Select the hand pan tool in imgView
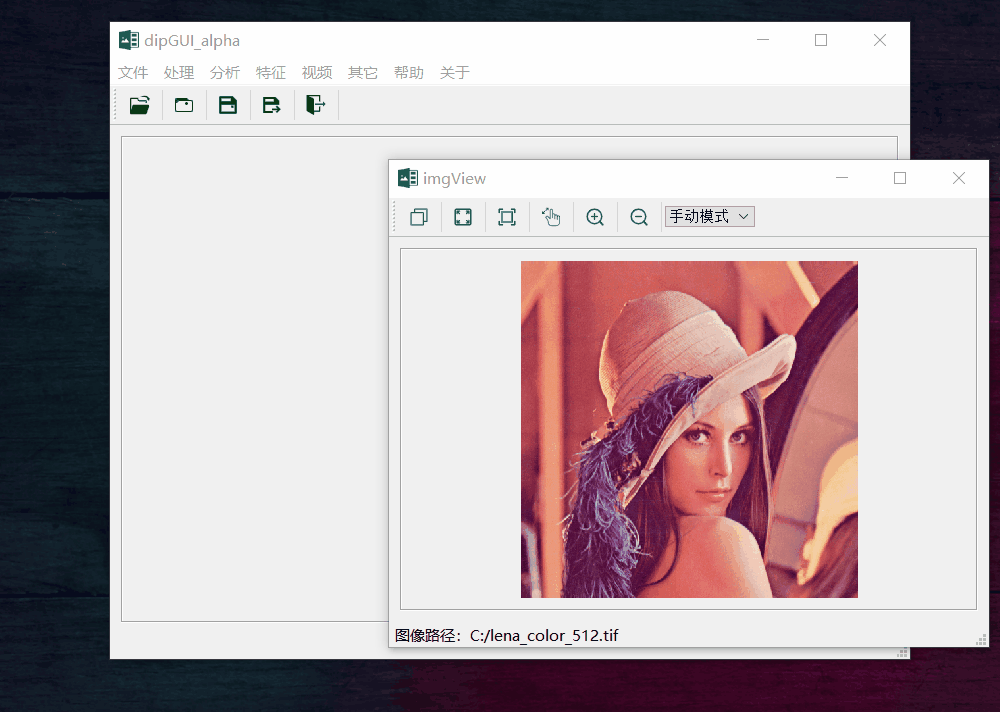Screen dimensions: 1000x712 pyautogui.click(x=551, y=217)
